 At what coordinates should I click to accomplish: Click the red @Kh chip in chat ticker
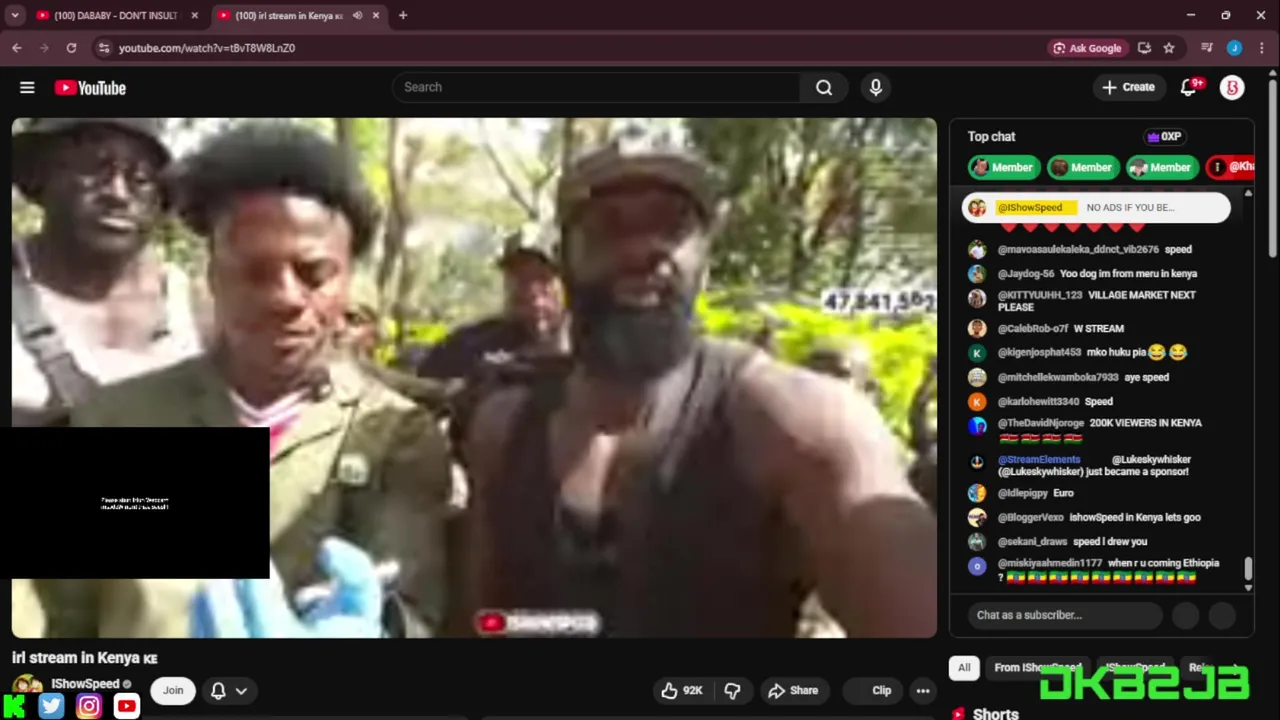(1230, 167)
